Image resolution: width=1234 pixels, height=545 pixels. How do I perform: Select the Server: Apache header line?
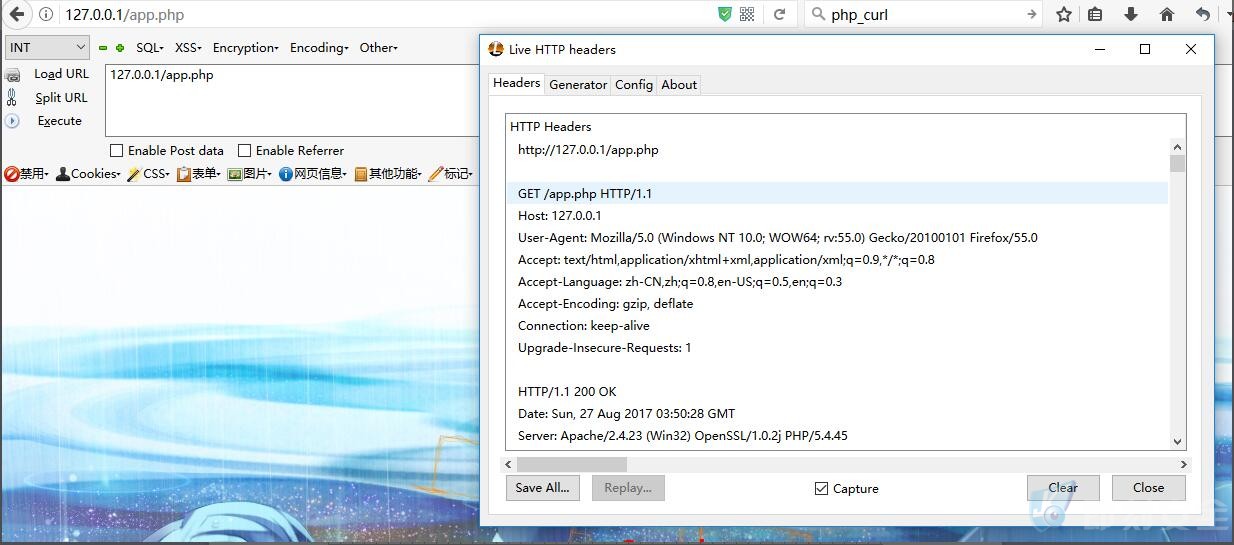(837, 436)
